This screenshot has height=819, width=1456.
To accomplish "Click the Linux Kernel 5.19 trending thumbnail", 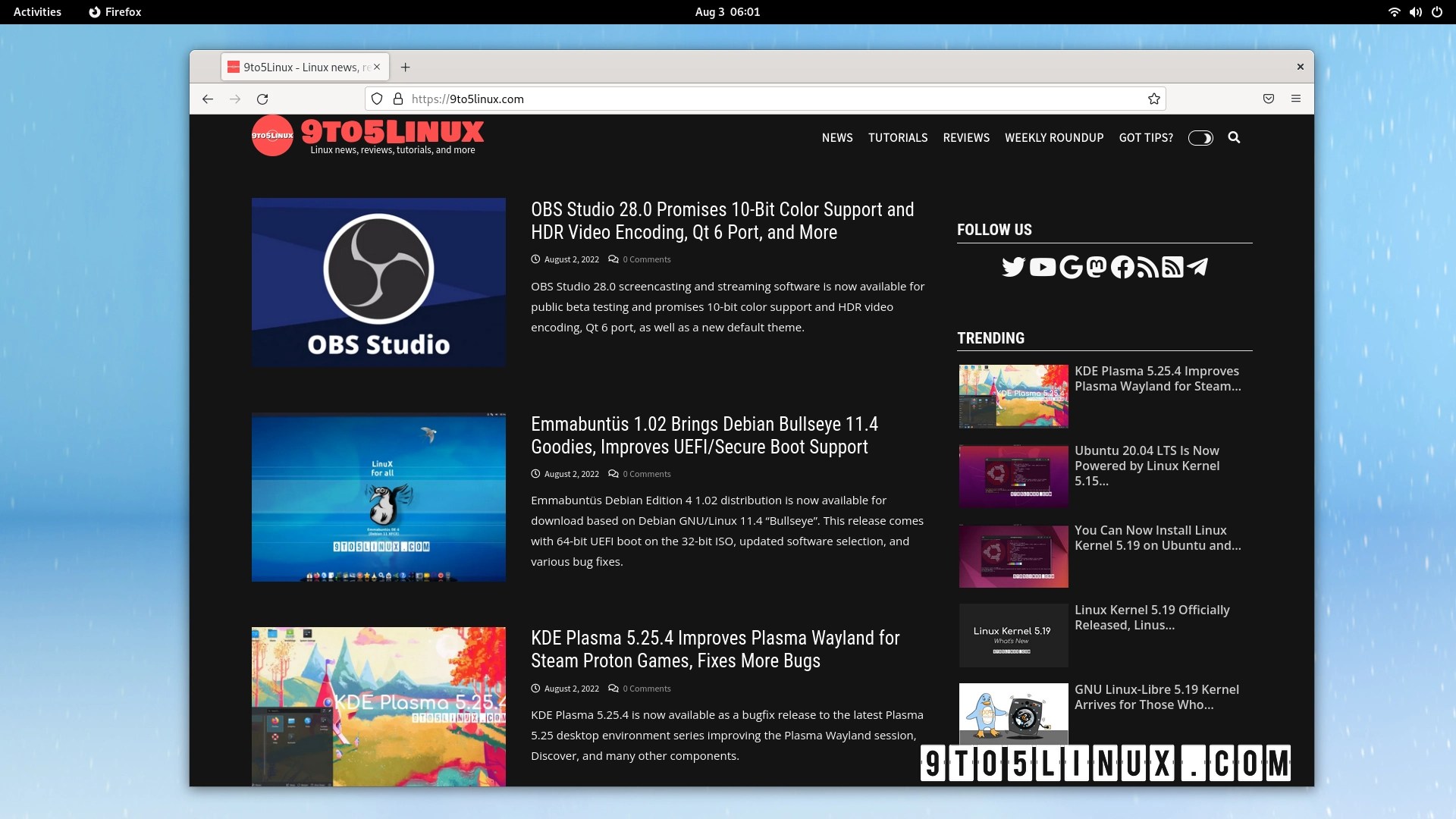I will pos(1013,635).
